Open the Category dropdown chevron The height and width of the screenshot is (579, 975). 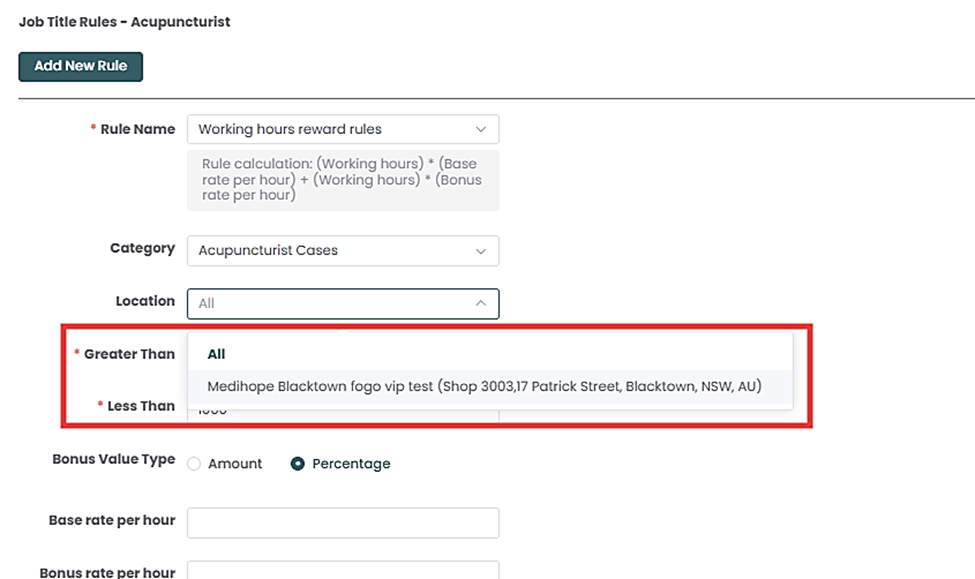tap(480, 250)
